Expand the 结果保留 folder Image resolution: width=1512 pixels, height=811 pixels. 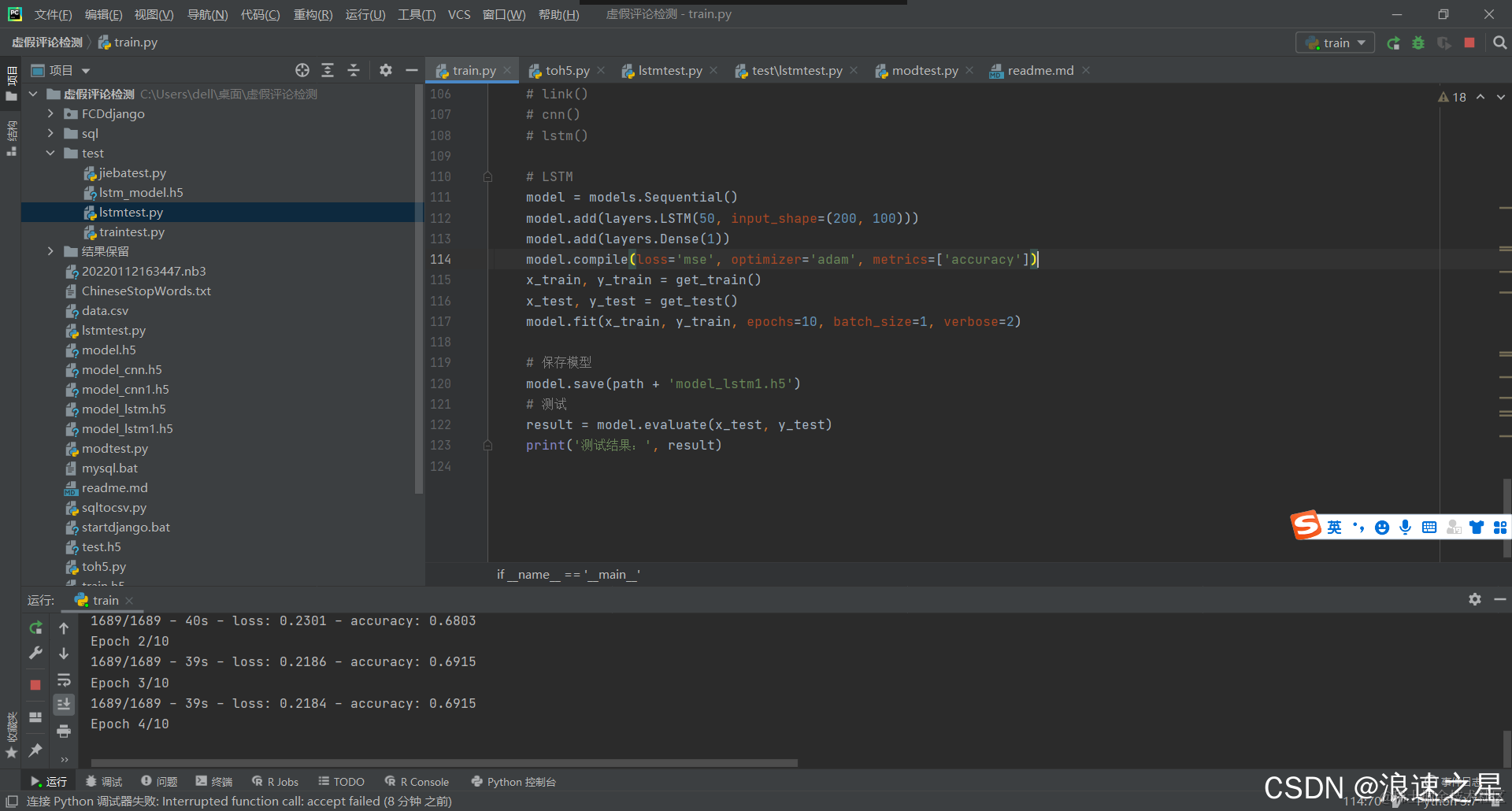(x=50, y=252)
